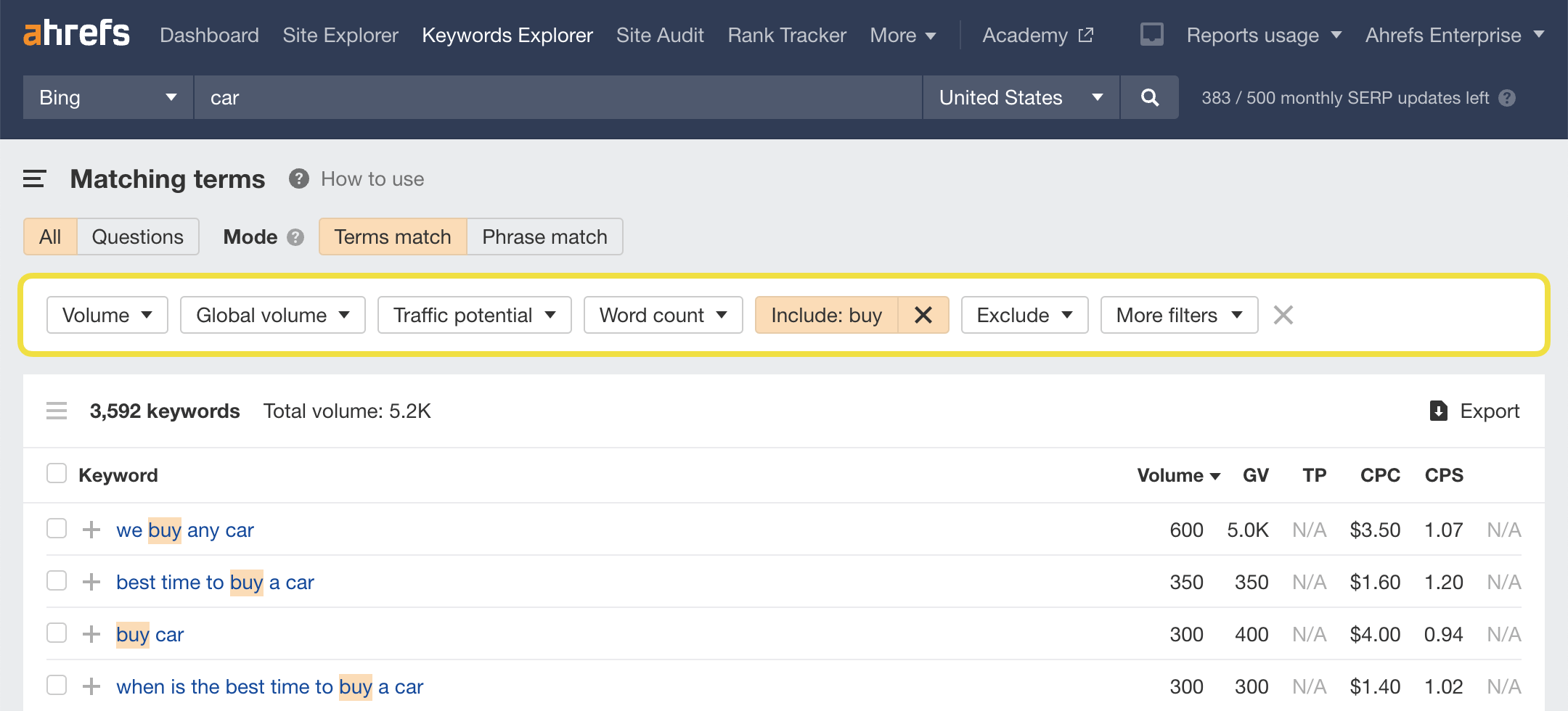Open the notifications monitor icon
Image resolution: width=1568 pixels, height=711 pixels.
click(x=1151, y=35)
